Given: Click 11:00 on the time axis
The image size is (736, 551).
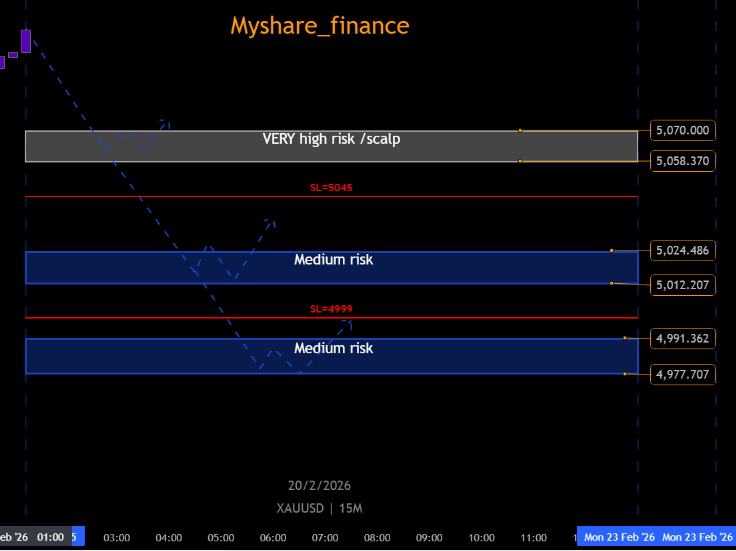Looking at the screenshot, I should [533, 537].
